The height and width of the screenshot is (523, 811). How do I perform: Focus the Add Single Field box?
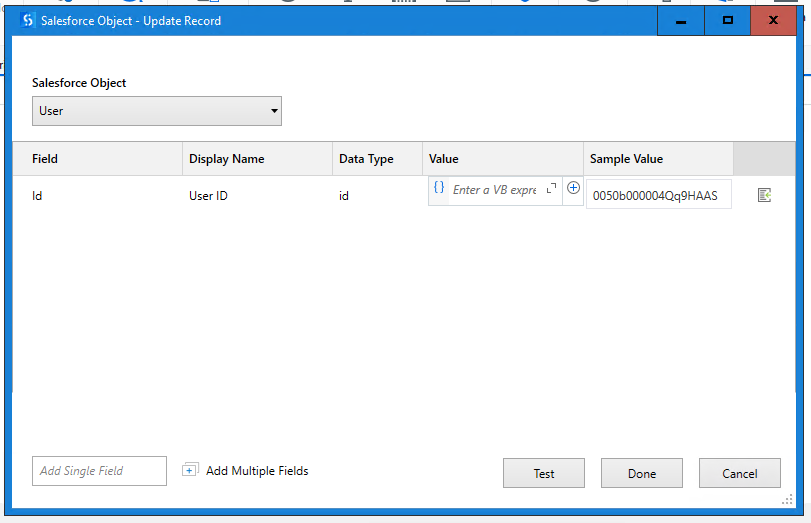99,471
